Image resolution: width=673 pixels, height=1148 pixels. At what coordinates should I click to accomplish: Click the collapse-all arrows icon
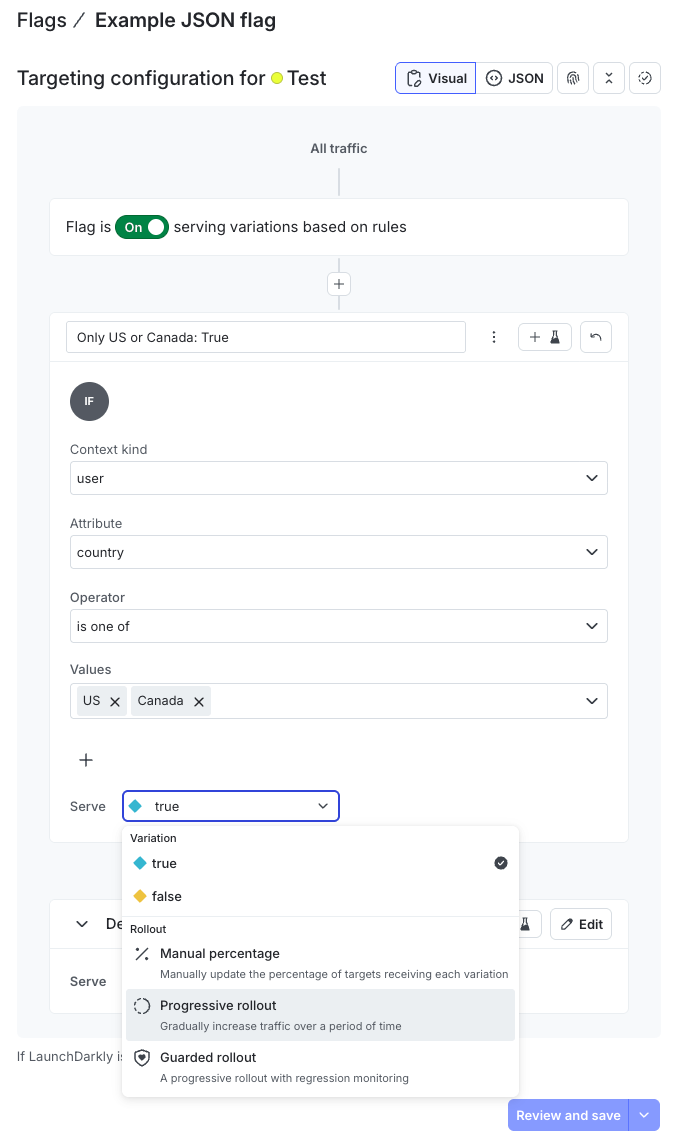(x=609, y=78)
